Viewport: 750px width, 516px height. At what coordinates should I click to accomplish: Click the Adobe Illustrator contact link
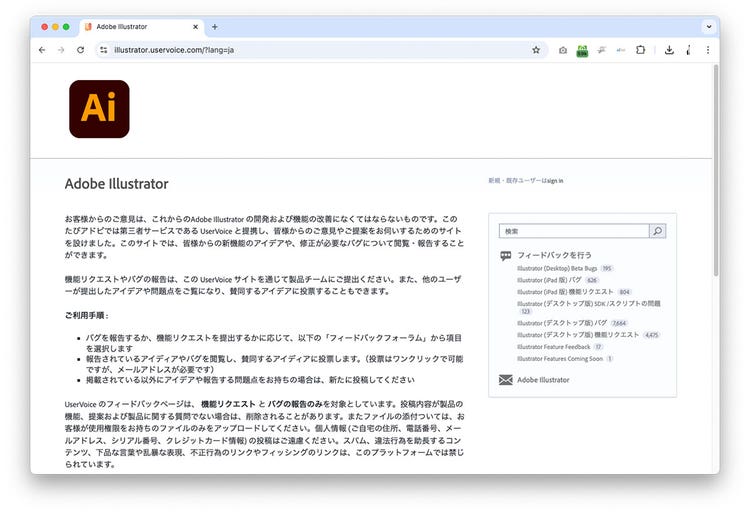(x=543, y=380)
